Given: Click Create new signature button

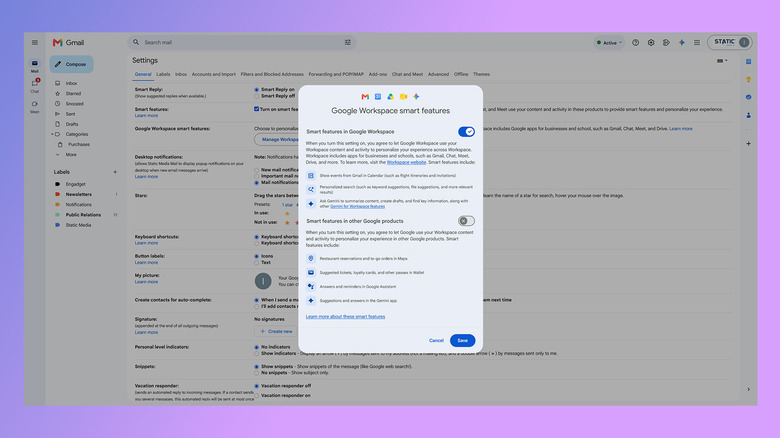Looking at the screenshot, I should (277, 331).
